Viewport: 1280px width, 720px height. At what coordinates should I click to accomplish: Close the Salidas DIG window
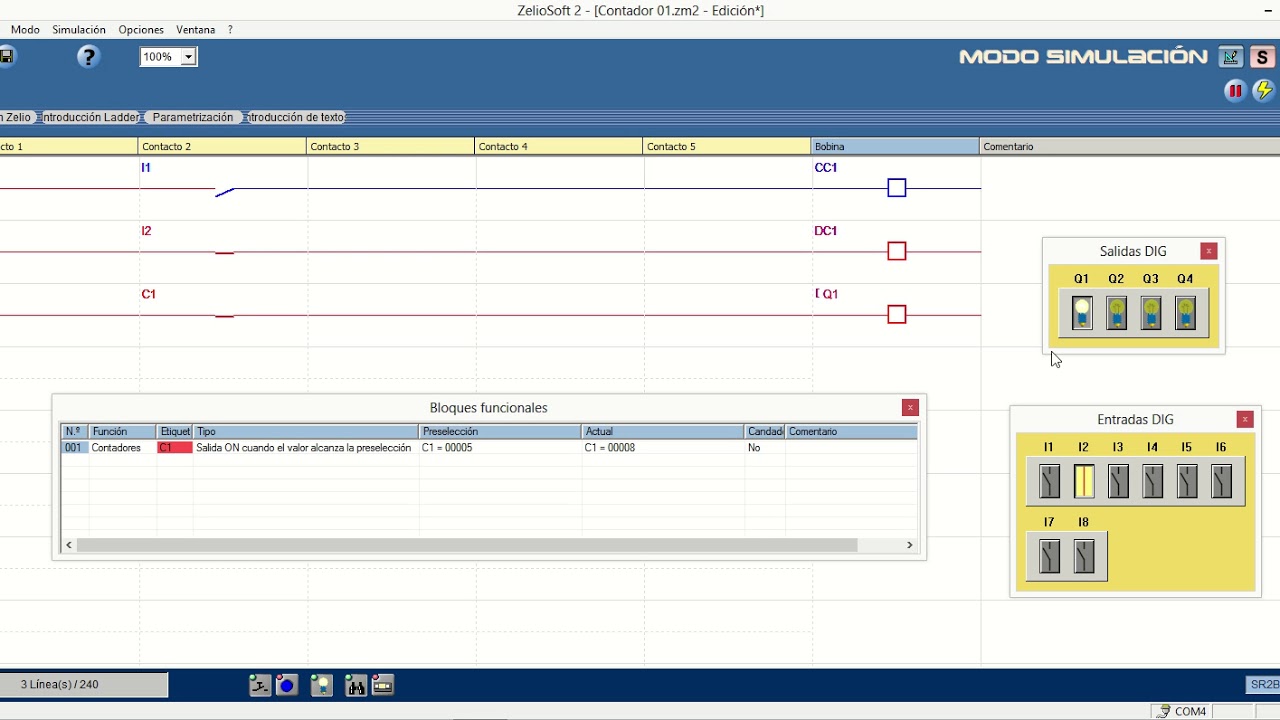[x=1208, y=251]
